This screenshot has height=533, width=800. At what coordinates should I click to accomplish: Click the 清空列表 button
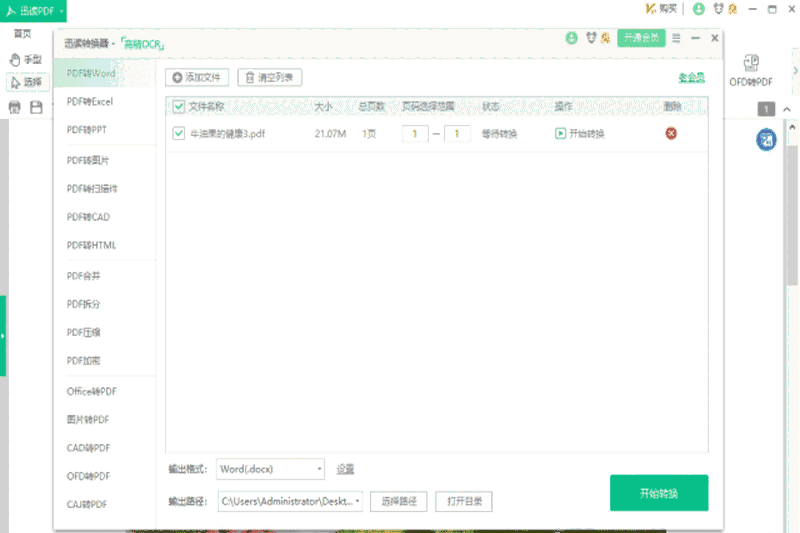(x=270, y=78)
